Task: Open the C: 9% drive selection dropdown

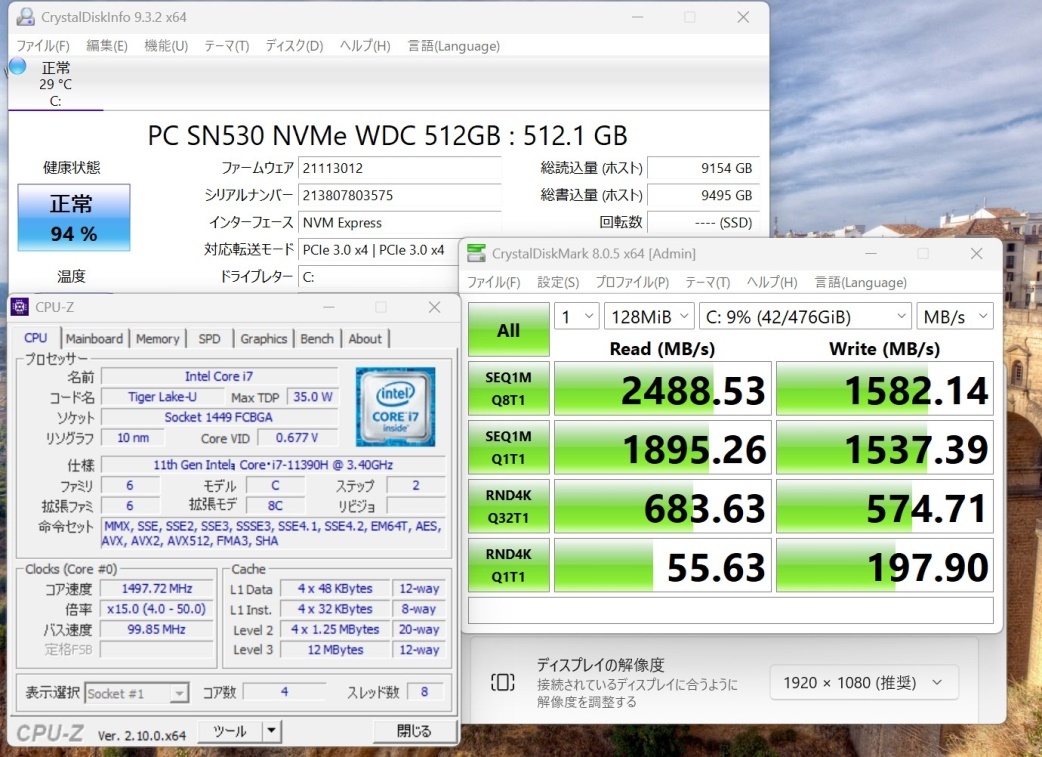Action: (805, 316)
